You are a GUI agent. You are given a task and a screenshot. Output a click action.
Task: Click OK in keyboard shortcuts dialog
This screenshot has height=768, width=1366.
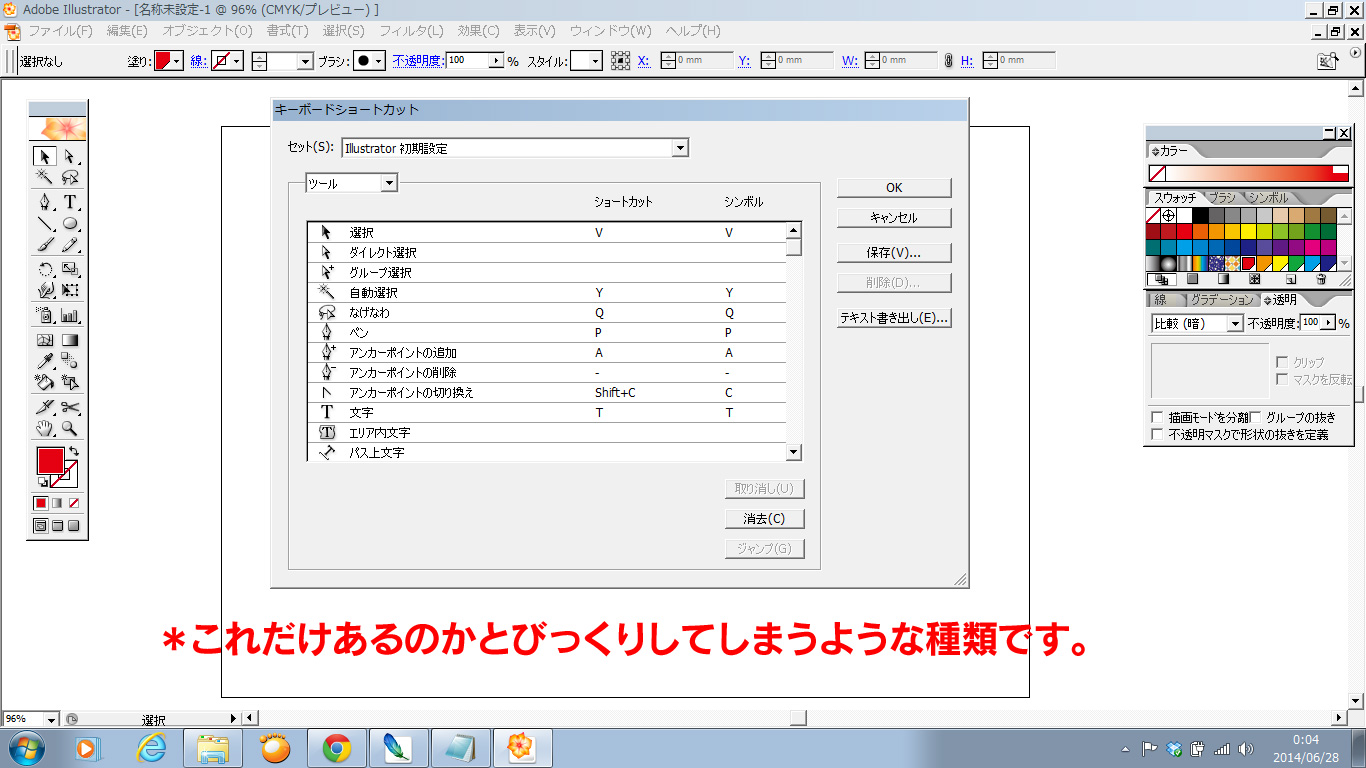coord(894,187)
